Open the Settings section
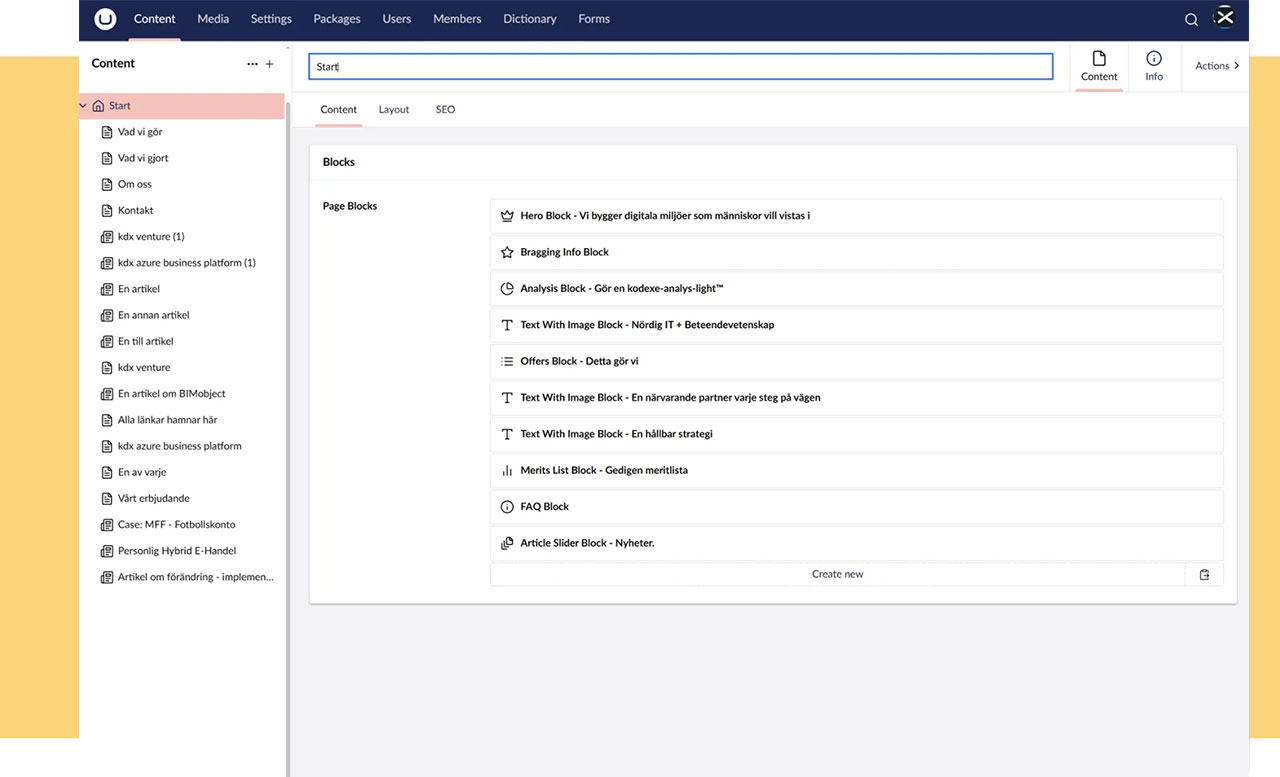 point(271,19)
